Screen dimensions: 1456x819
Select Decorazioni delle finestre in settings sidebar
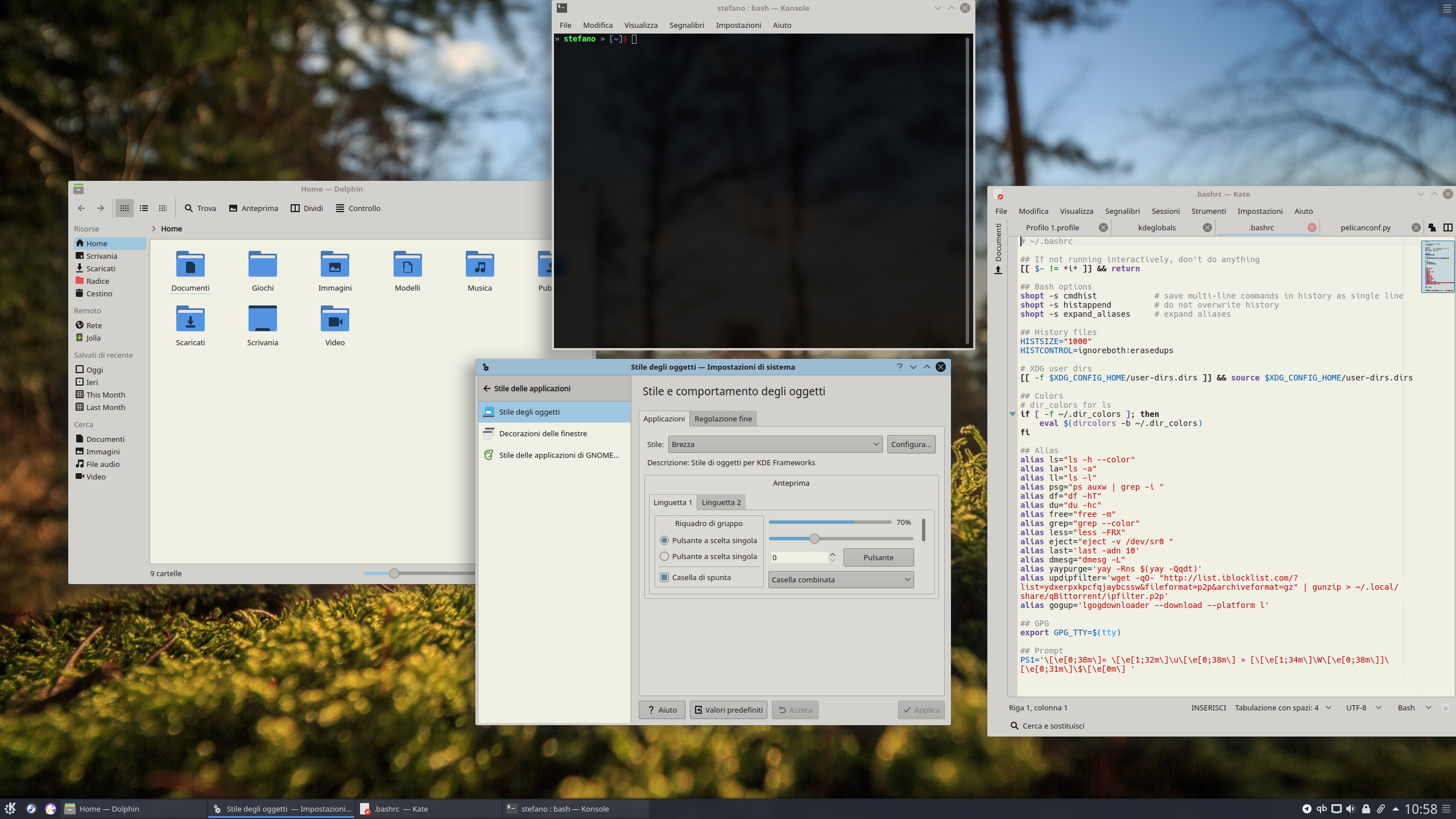coord(554,433)
